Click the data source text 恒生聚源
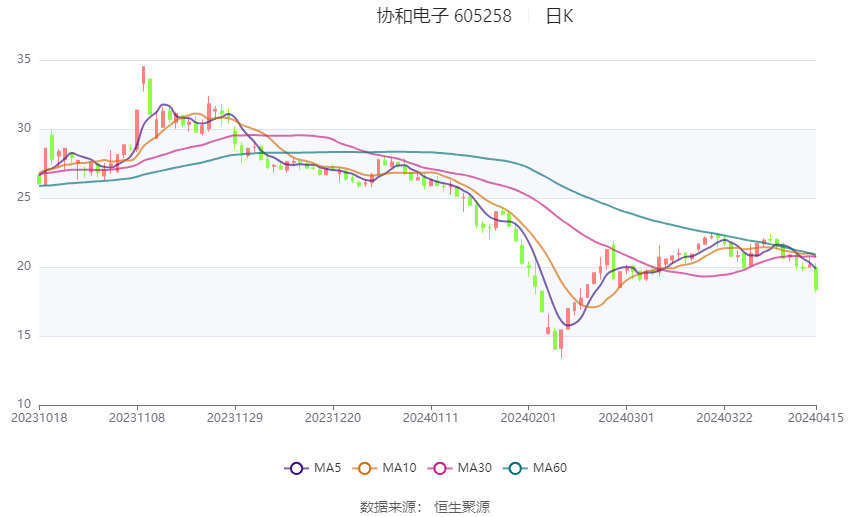The width and height of the screenshot is (850, 517). [462, 507]
